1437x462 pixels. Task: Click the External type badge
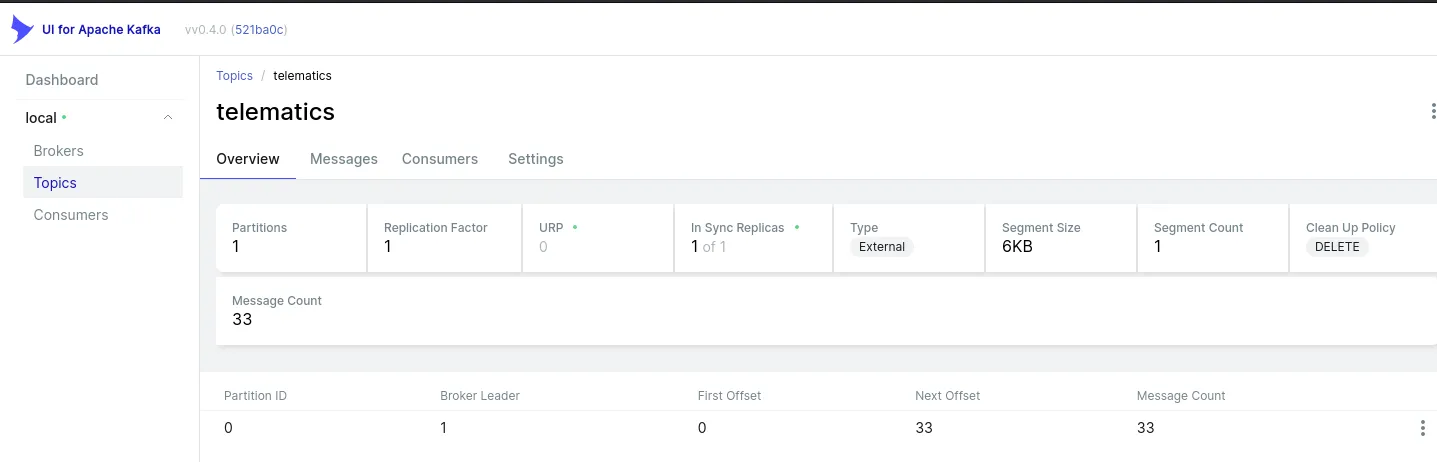pos(881,247)
